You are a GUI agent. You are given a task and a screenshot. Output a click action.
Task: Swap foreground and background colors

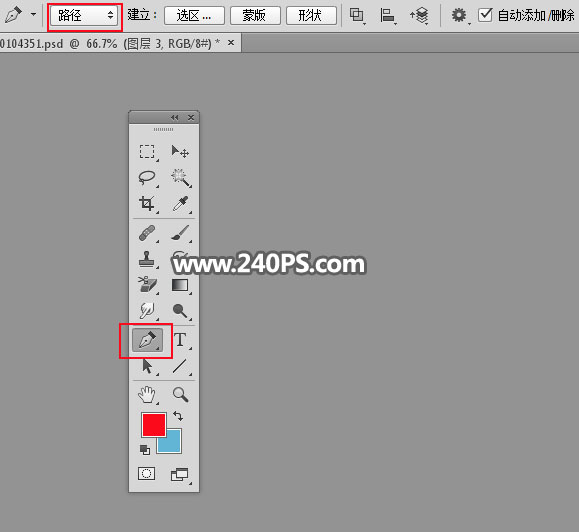(x=178, y=416)
